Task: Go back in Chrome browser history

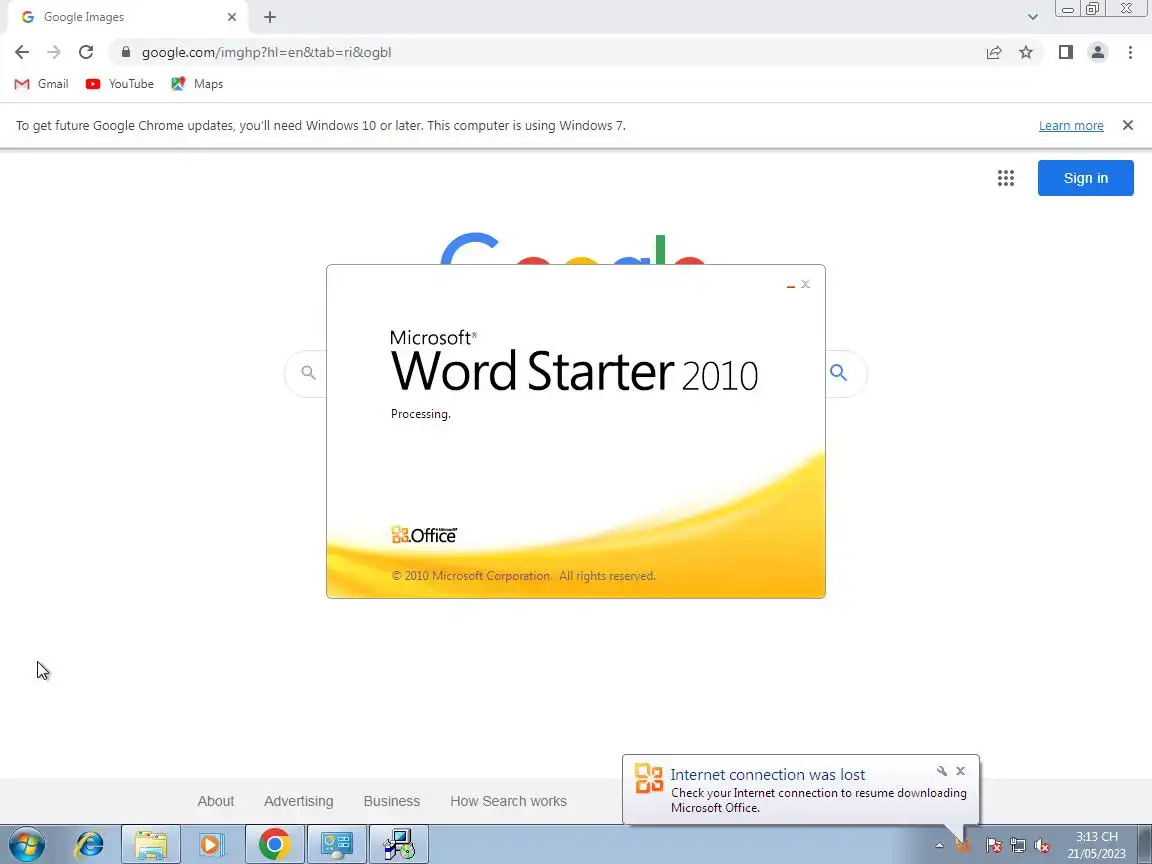Action: (22, 52)
